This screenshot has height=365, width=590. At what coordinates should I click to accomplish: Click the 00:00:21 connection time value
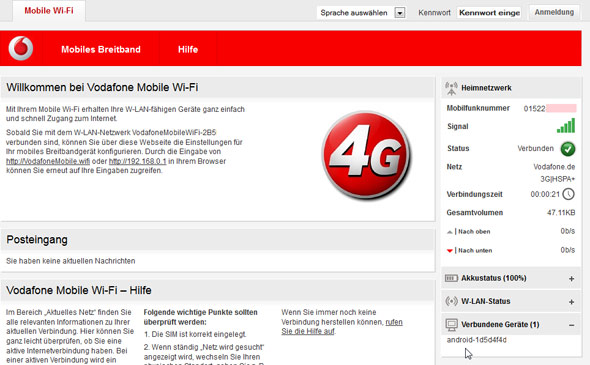pos(545,194)
